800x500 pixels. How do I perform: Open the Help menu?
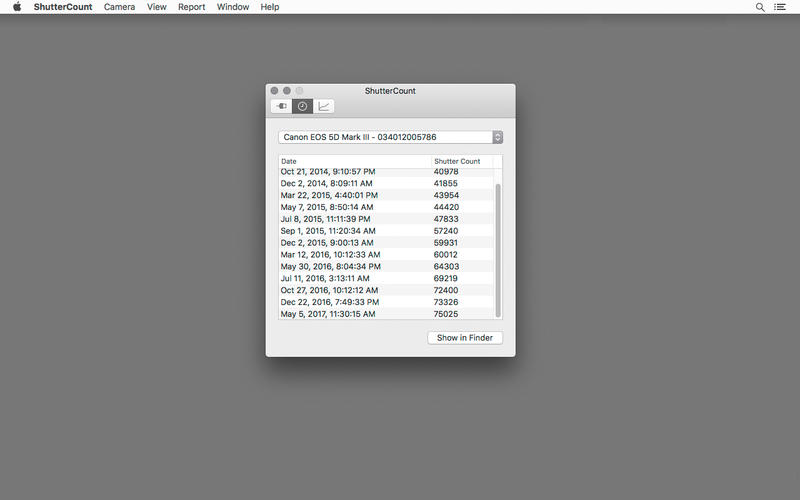pos(270,7)
